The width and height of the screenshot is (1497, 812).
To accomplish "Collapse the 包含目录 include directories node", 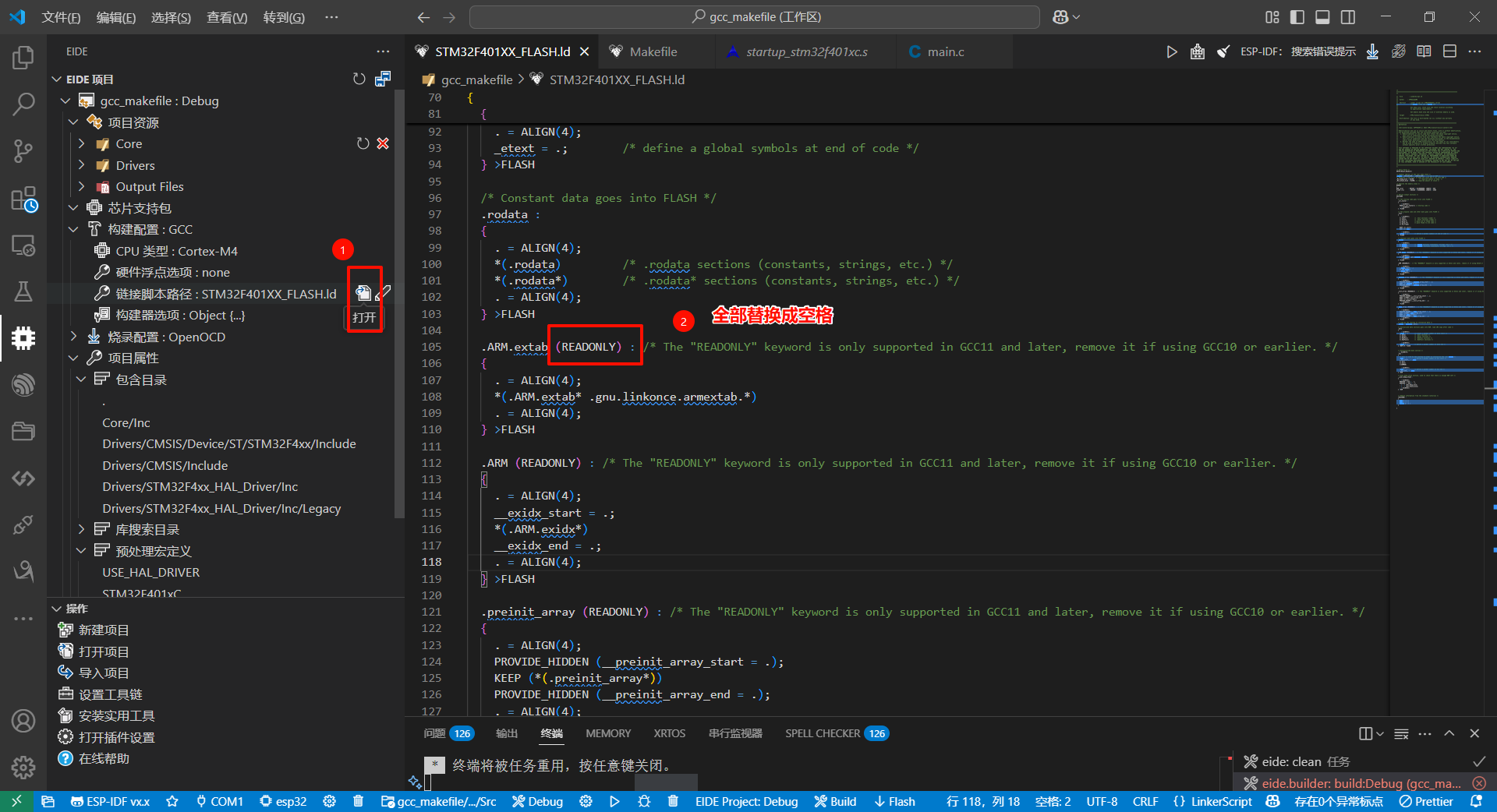I will point(82,380).
